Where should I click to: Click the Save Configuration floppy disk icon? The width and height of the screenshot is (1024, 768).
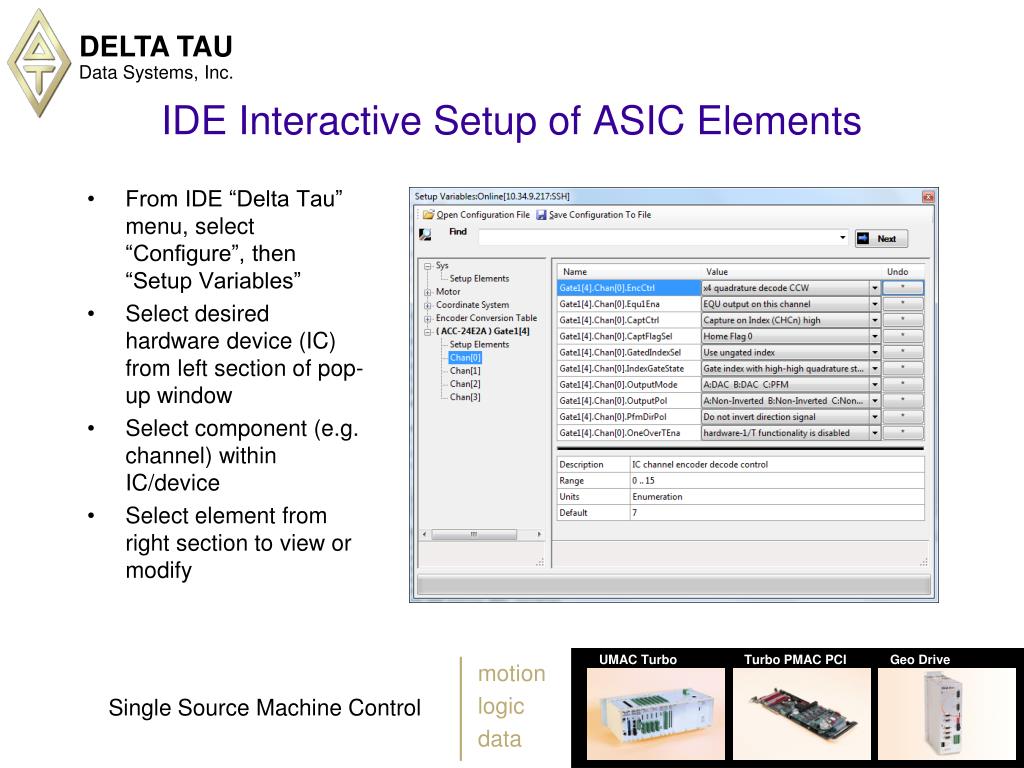(542, 214)
